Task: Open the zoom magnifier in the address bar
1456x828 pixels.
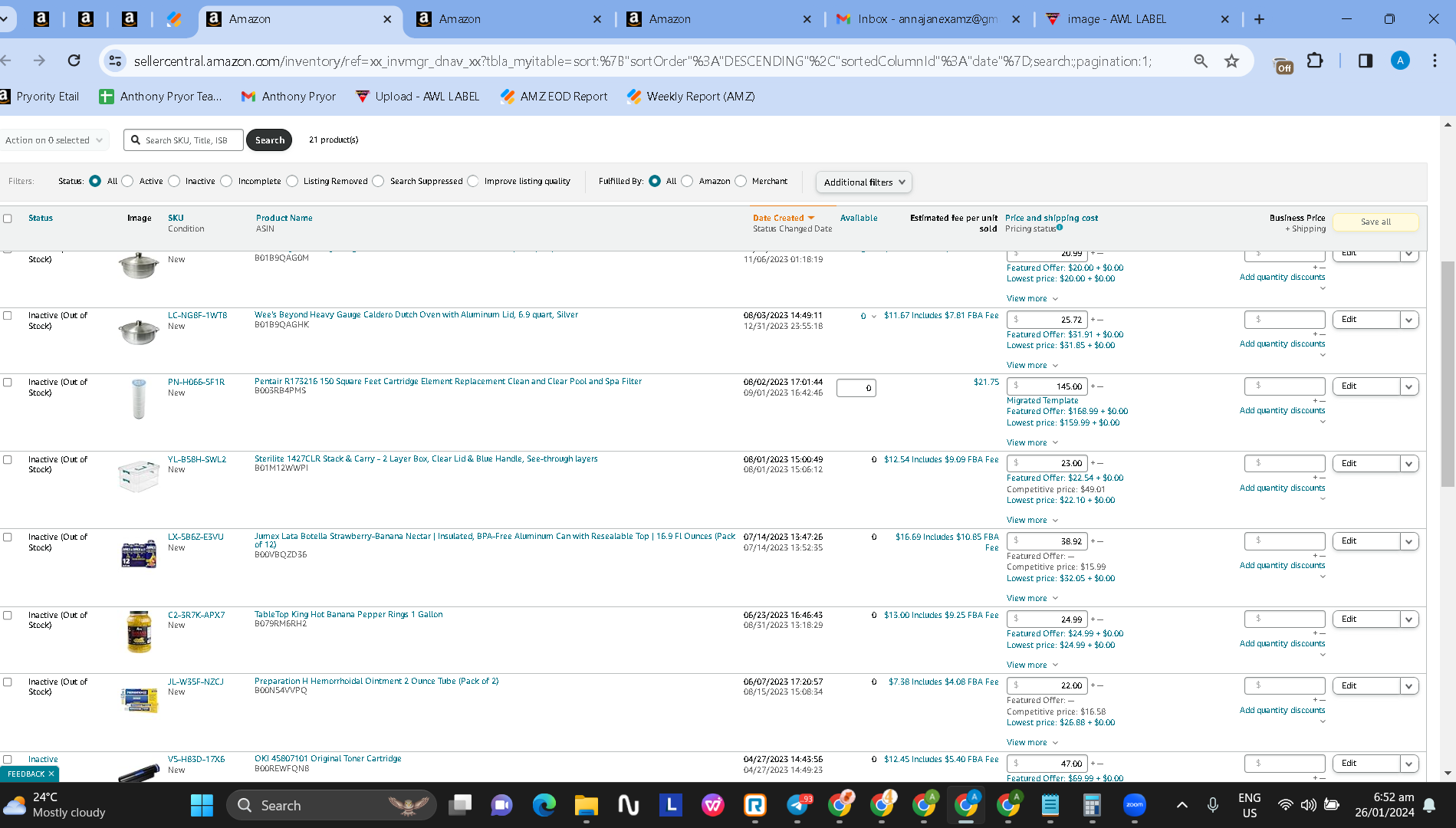Action: (x=1201, y=61)
